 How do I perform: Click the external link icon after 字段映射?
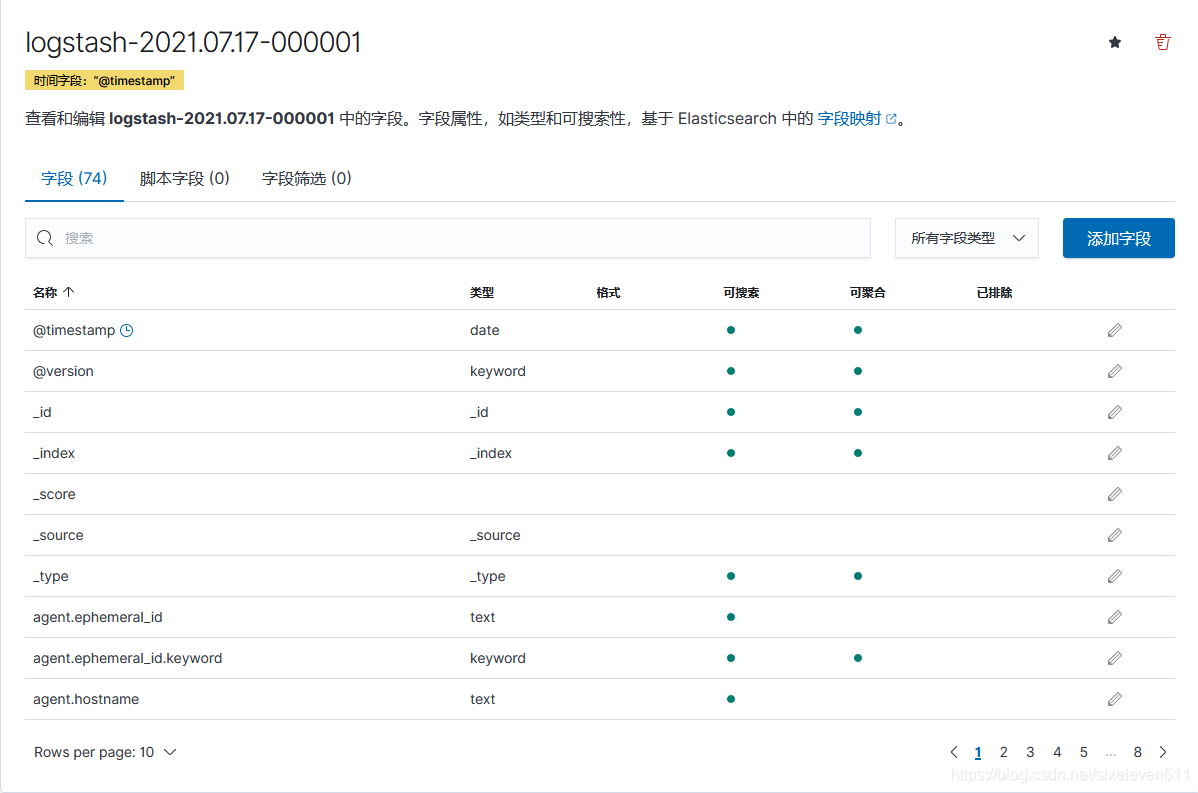click(893, 117)
